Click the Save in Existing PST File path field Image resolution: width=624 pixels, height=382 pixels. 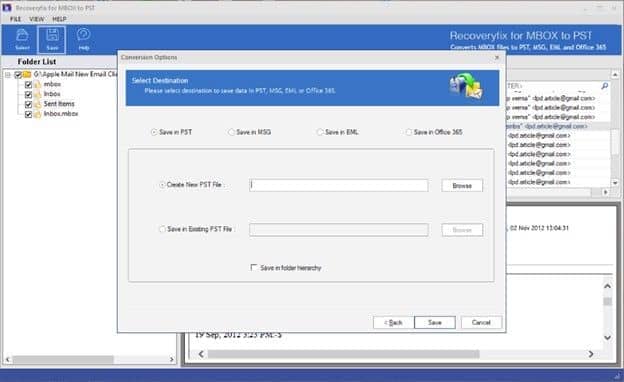[339, 230]
